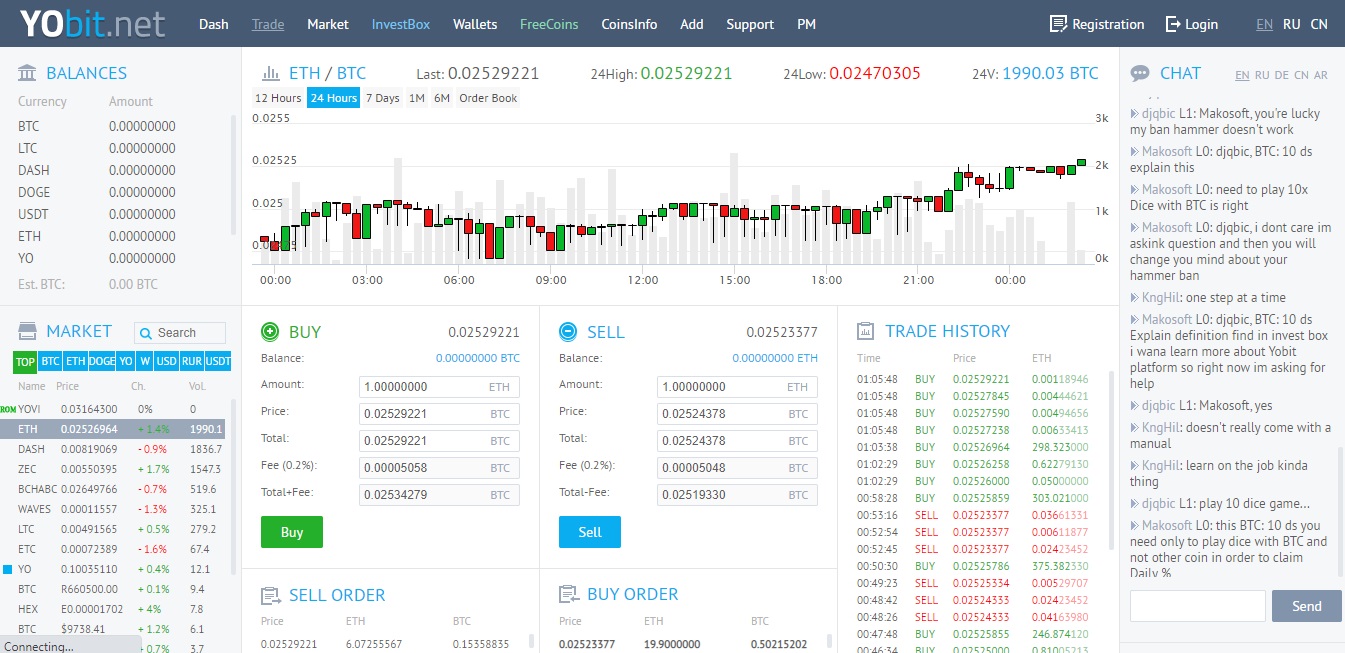Click the Login arrow icon
The image size is (1345, 653).
point(1173,24)
